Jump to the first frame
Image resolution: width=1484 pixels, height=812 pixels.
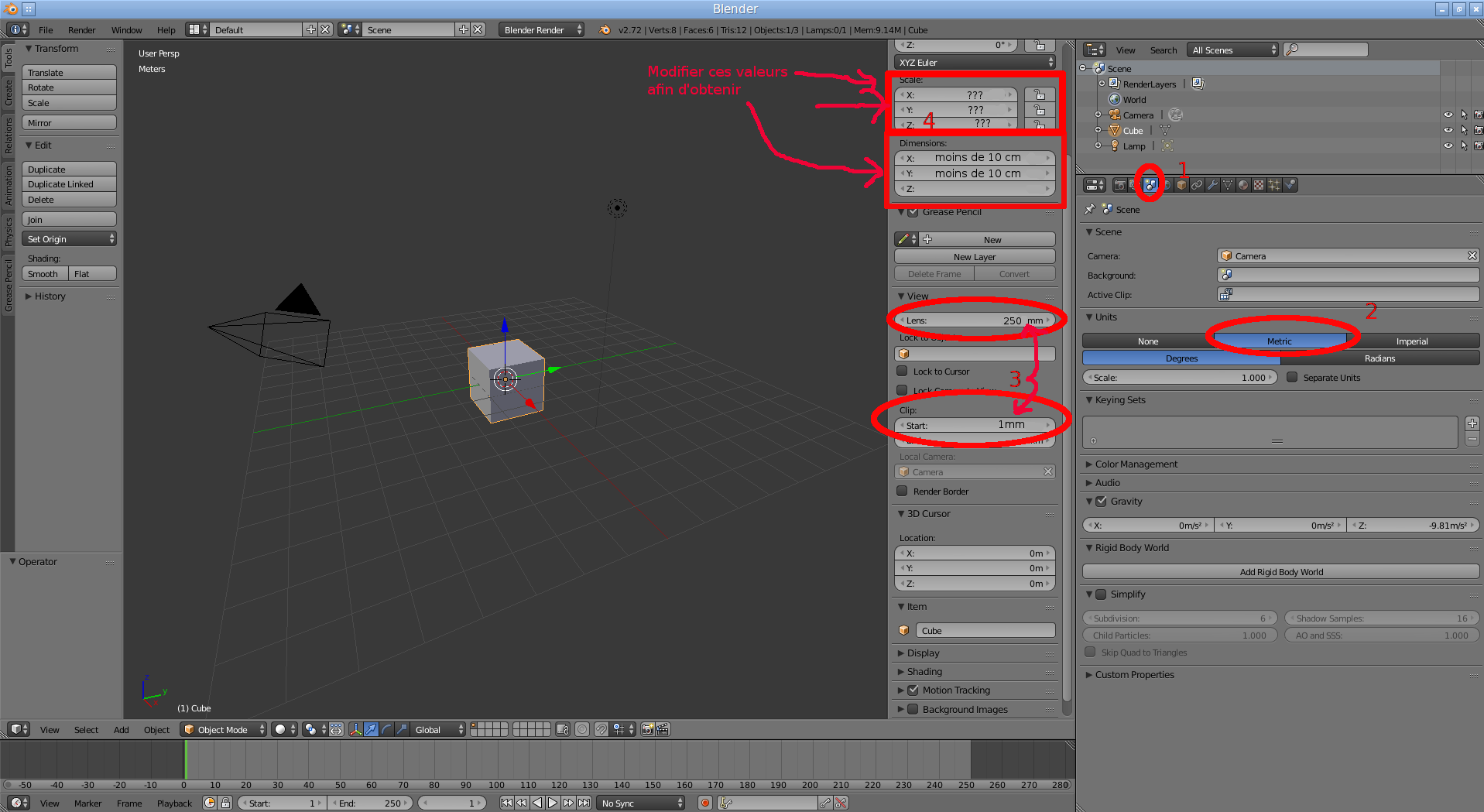click(x=506, y=803)
